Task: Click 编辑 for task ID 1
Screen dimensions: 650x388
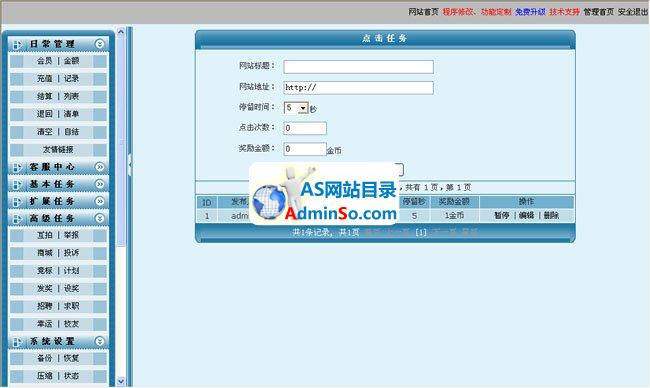Action: click(526, 216)
